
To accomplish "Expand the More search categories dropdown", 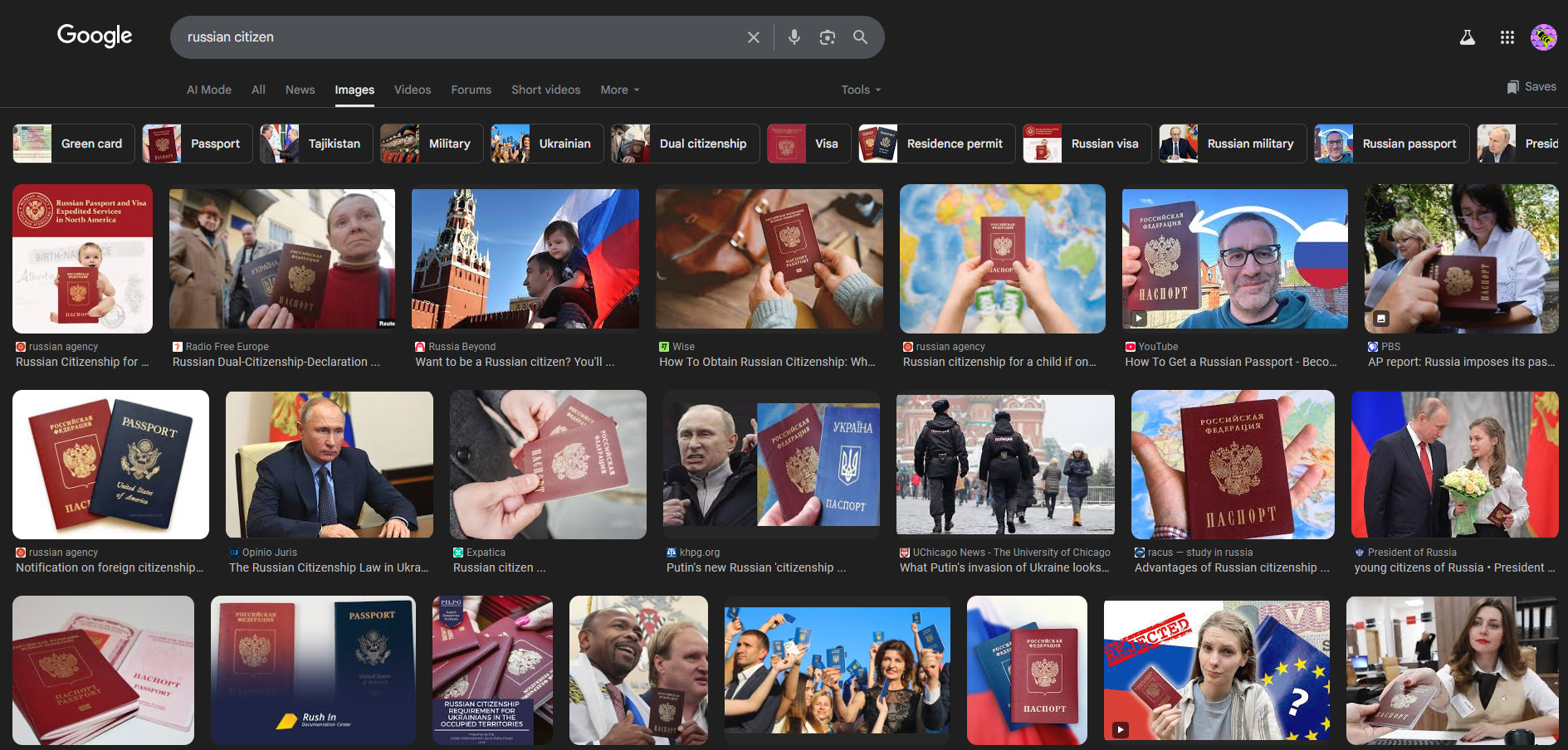I will click(x=619, y=90).
